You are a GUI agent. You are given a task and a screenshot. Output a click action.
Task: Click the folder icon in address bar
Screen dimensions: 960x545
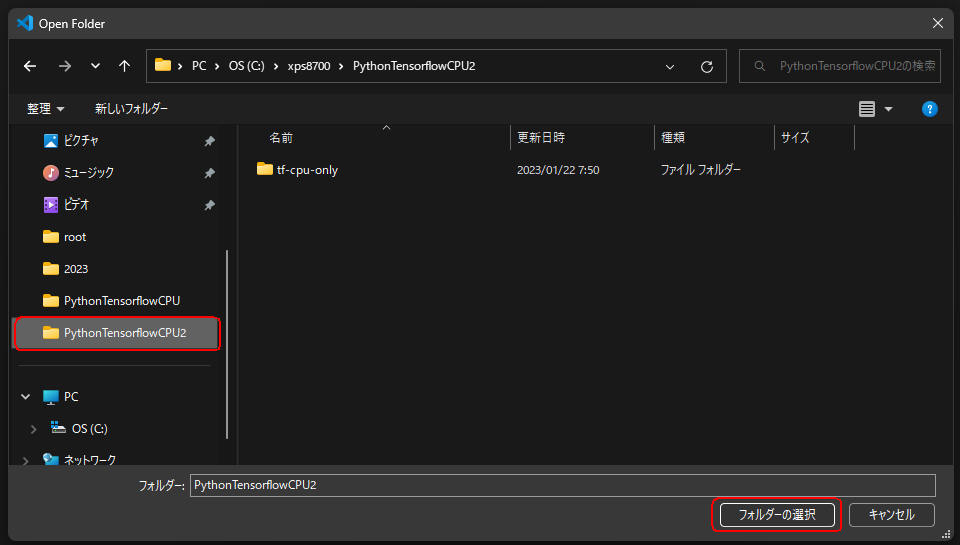(162, 65)
